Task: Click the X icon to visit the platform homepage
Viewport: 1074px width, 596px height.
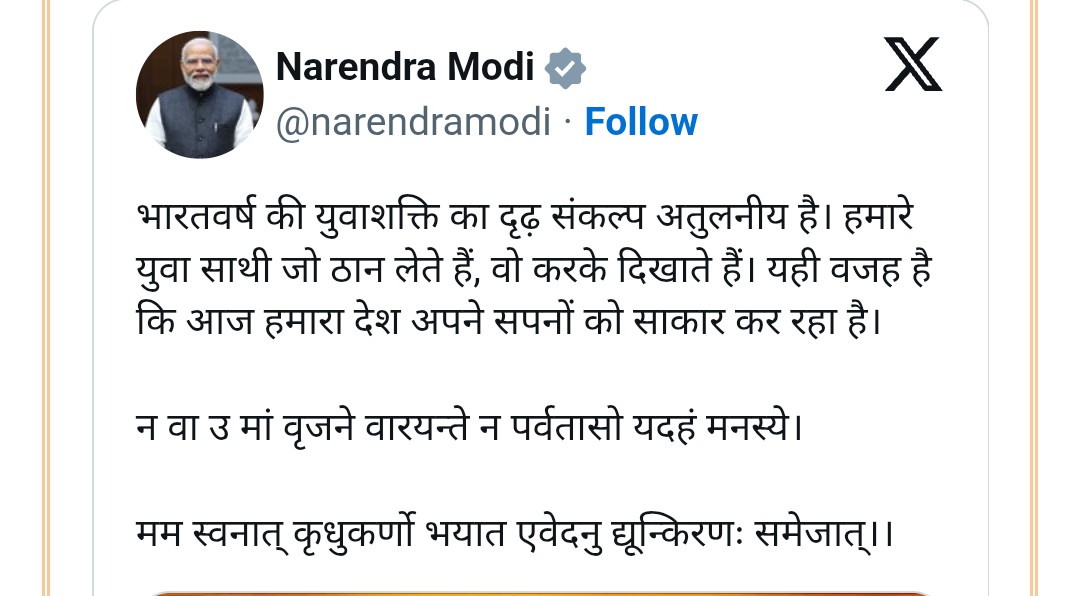Action: [x=911, y=64]
